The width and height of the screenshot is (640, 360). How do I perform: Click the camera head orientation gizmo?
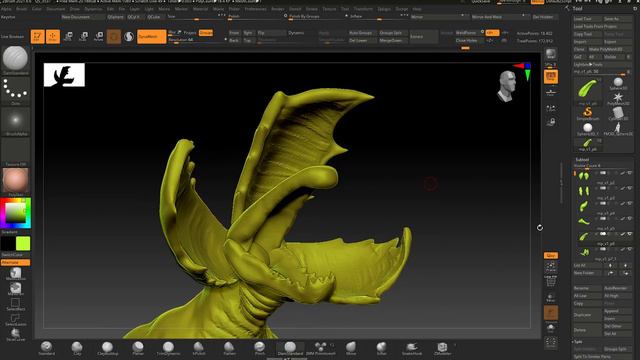pos(507,86)
